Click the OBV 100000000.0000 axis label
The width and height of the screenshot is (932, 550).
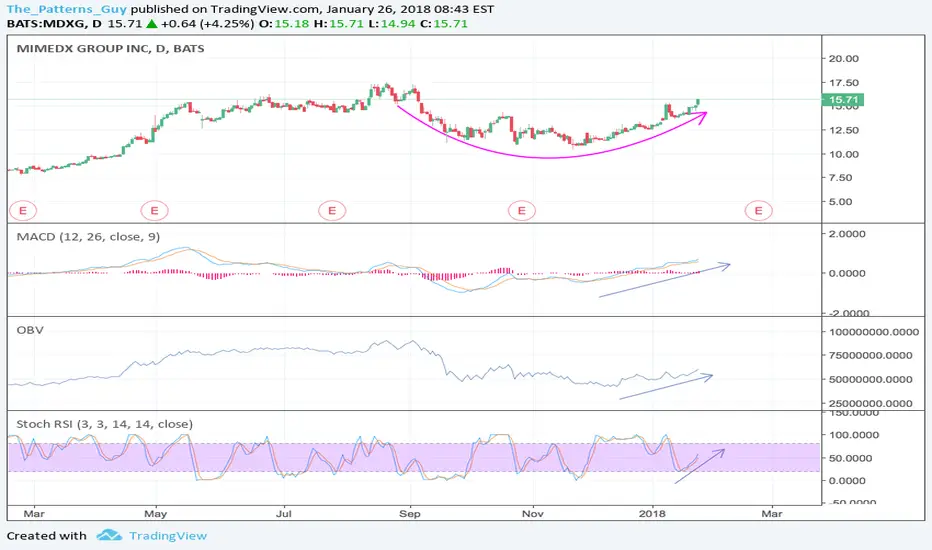click(874, 332)
